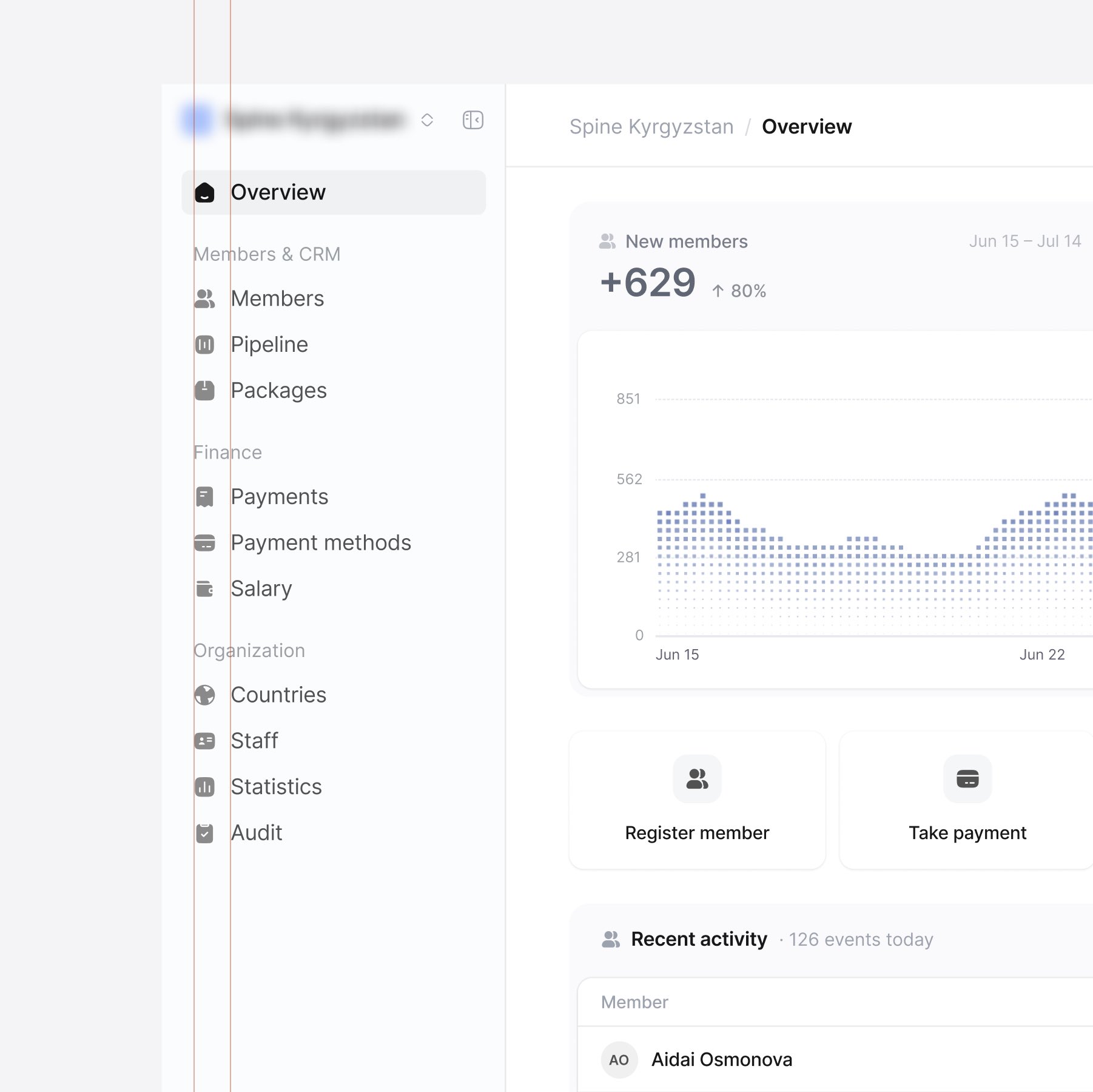The width and height of the screenshot is (1093, 1092).
Task: Click the Payment methods card icon
Action: pos(205,543)
